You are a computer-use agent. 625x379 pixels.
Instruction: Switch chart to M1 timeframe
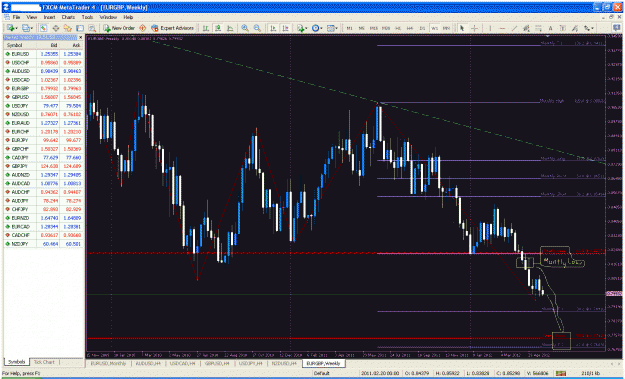pyautogui.click(x=349, y=28)
